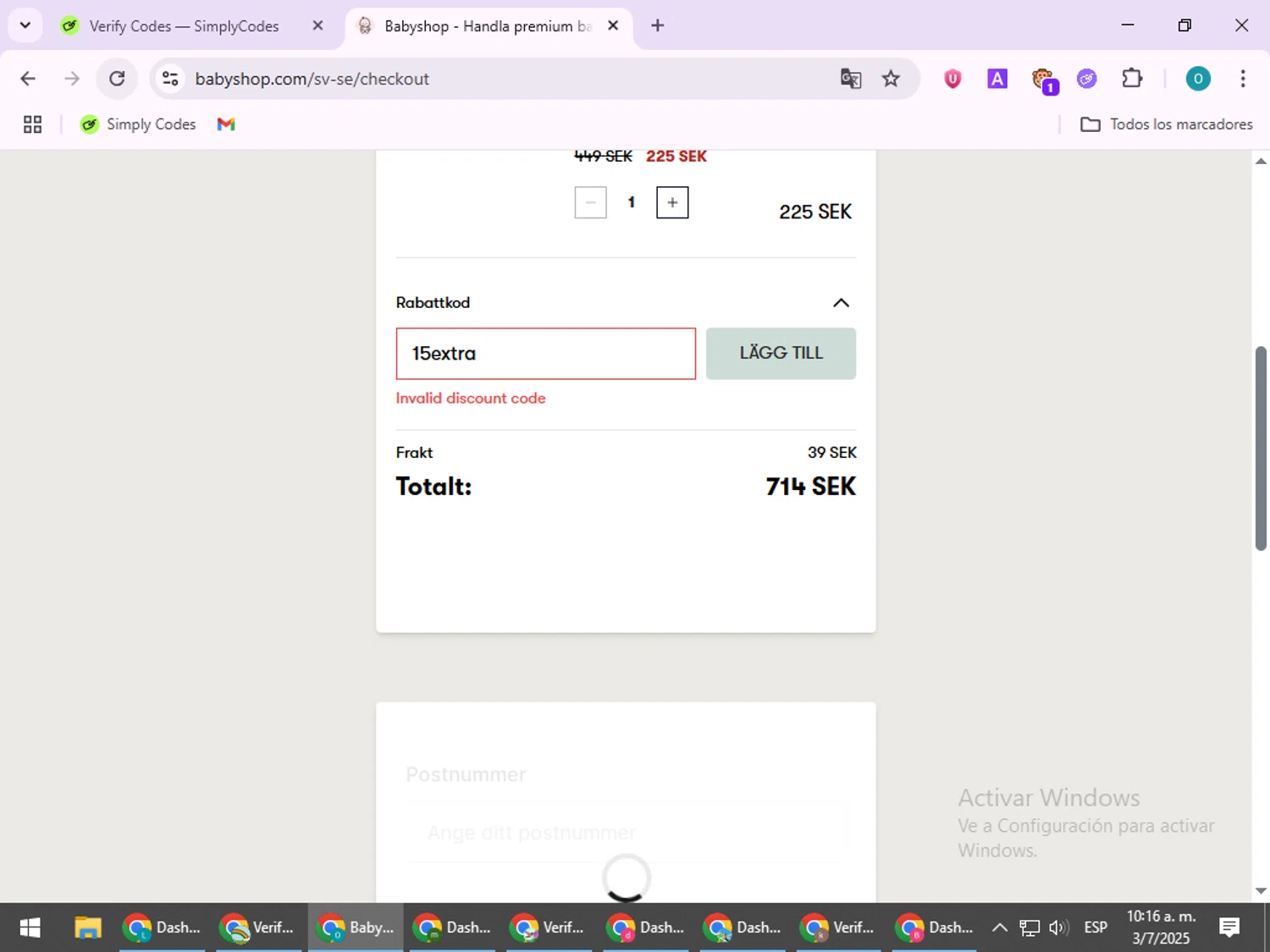Click the scrollbar up arrow
This screenshot has width=1270, height=952.
coord(1261,161)
